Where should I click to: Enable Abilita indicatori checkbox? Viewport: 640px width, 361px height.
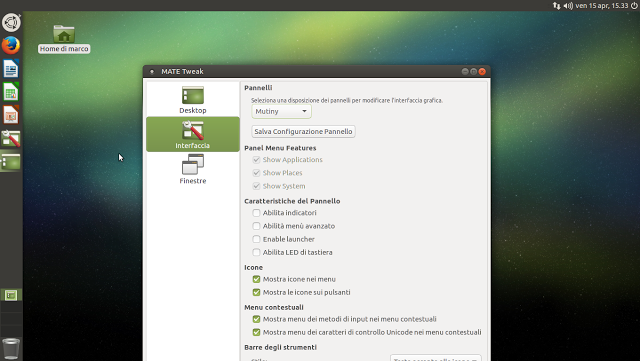click(x=256, y=213)
